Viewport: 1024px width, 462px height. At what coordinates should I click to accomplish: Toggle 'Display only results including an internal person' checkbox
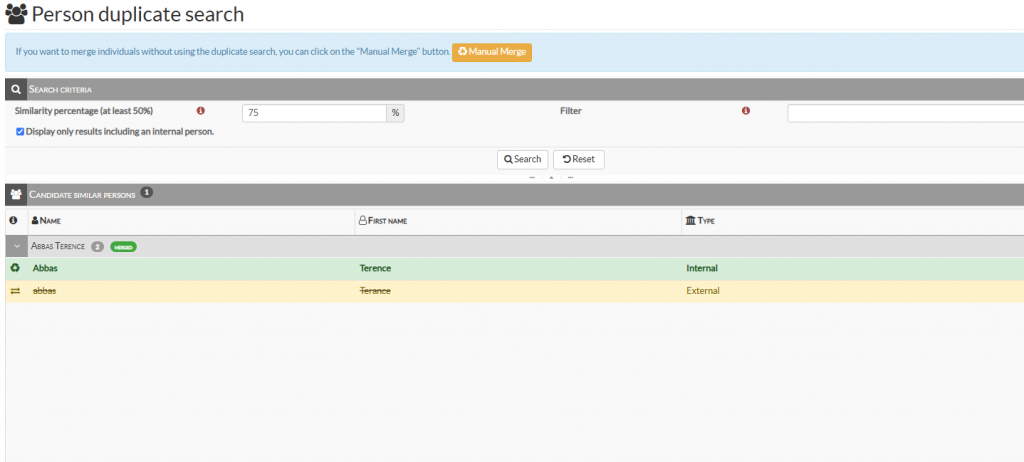20,131
